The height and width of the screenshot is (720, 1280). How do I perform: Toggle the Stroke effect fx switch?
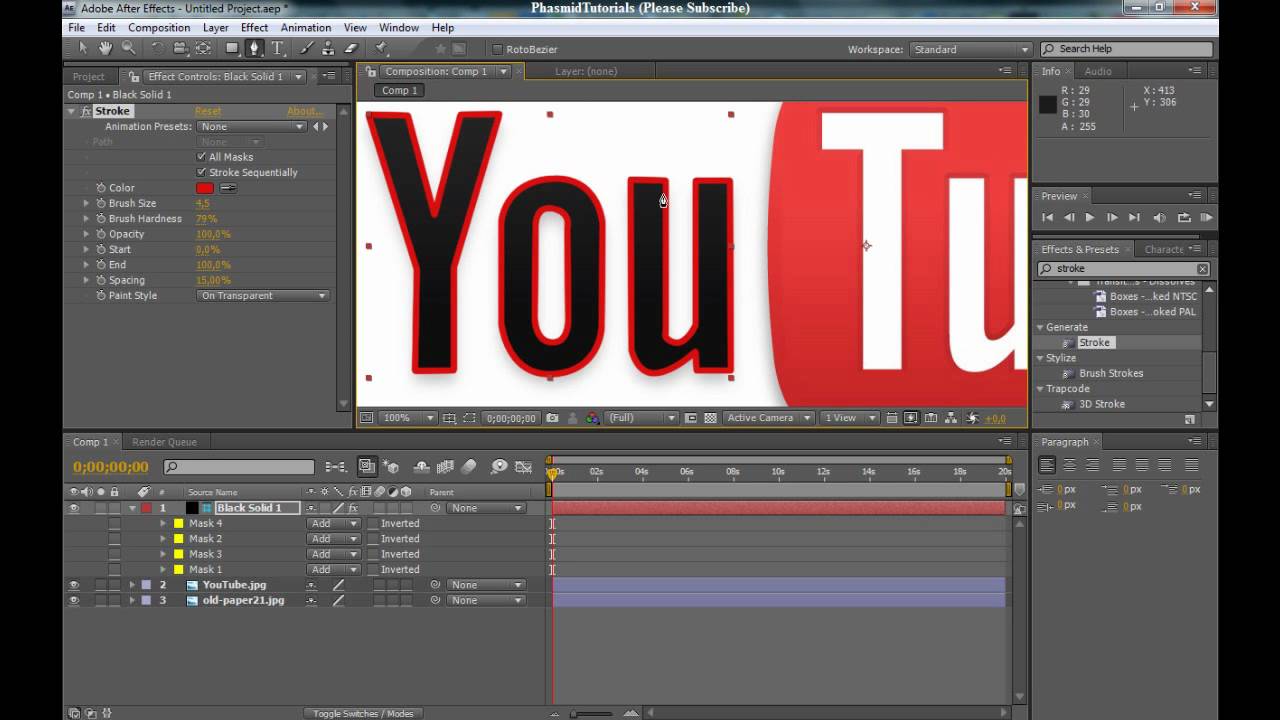pos(86,111)
